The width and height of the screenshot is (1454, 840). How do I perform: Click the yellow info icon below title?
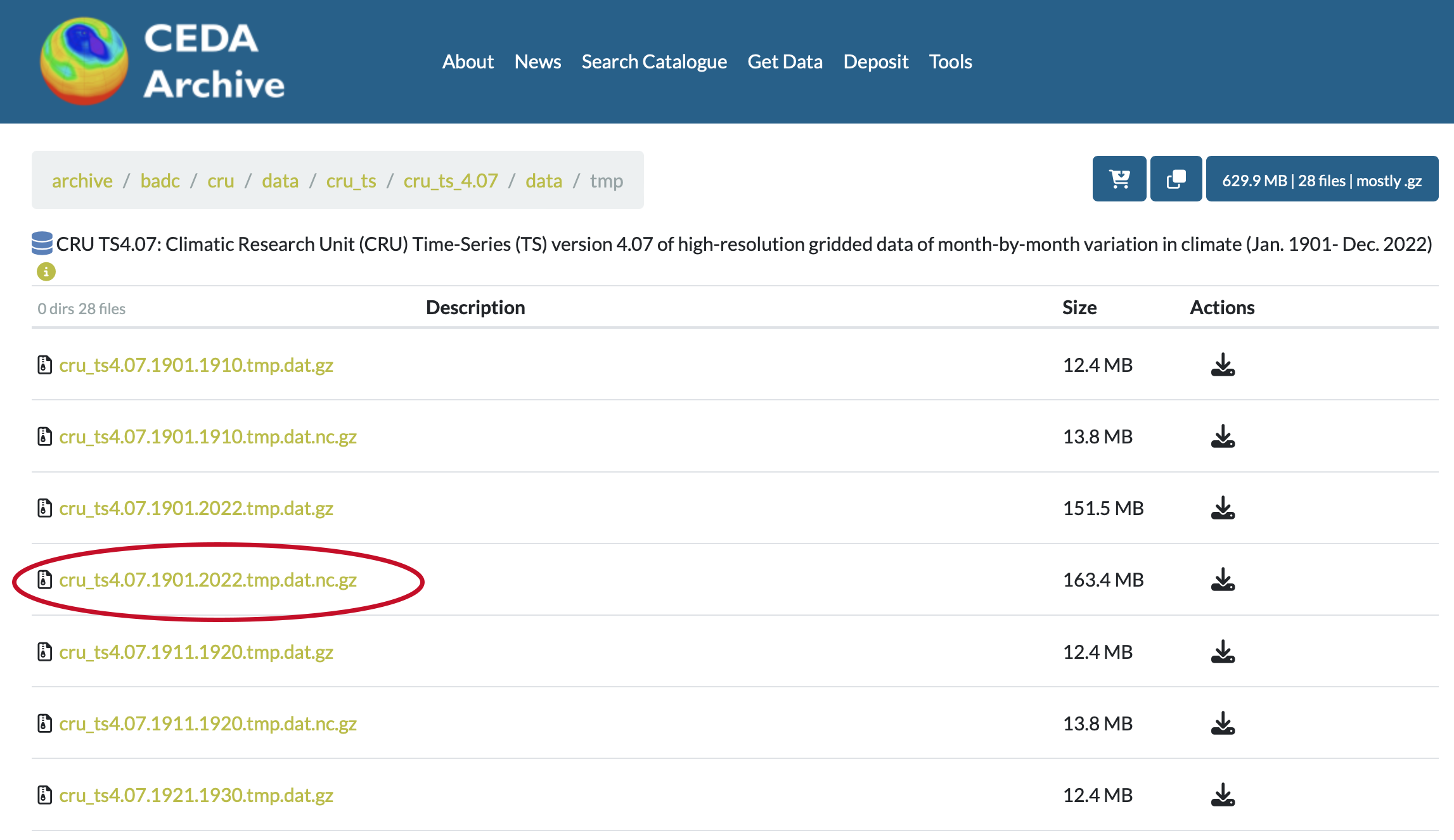46,272
